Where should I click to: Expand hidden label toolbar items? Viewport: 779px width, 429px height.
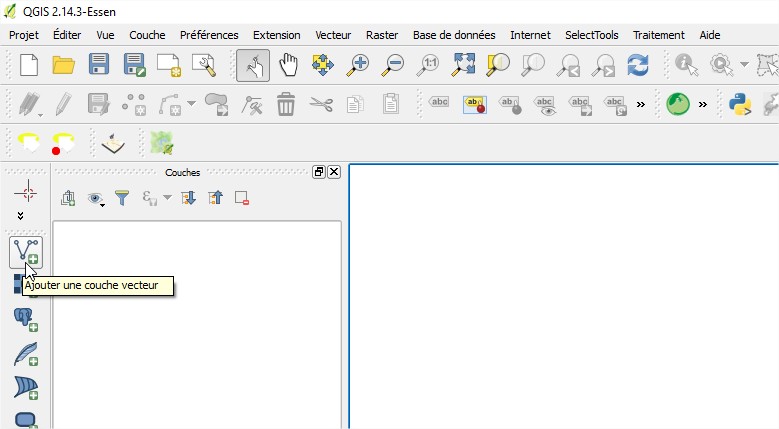[641, 104]
